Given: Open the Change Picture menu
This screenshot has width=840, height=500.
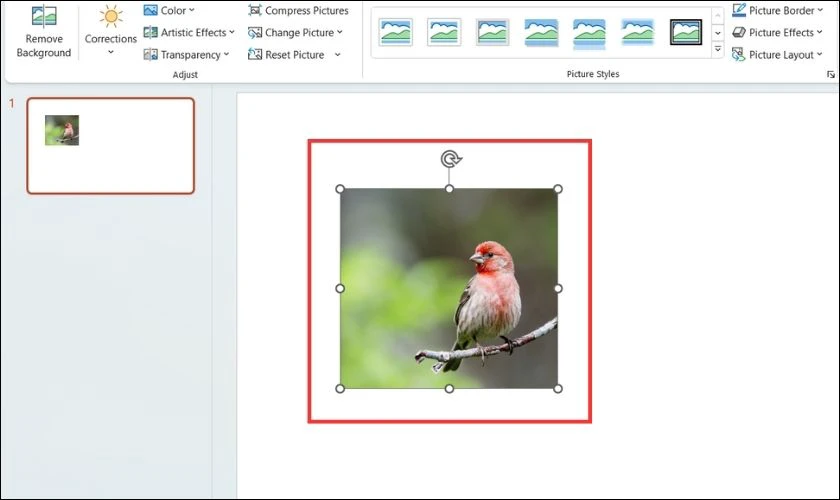Looking at the screenshot, I should pyautogui.click(x=295, y=33).
